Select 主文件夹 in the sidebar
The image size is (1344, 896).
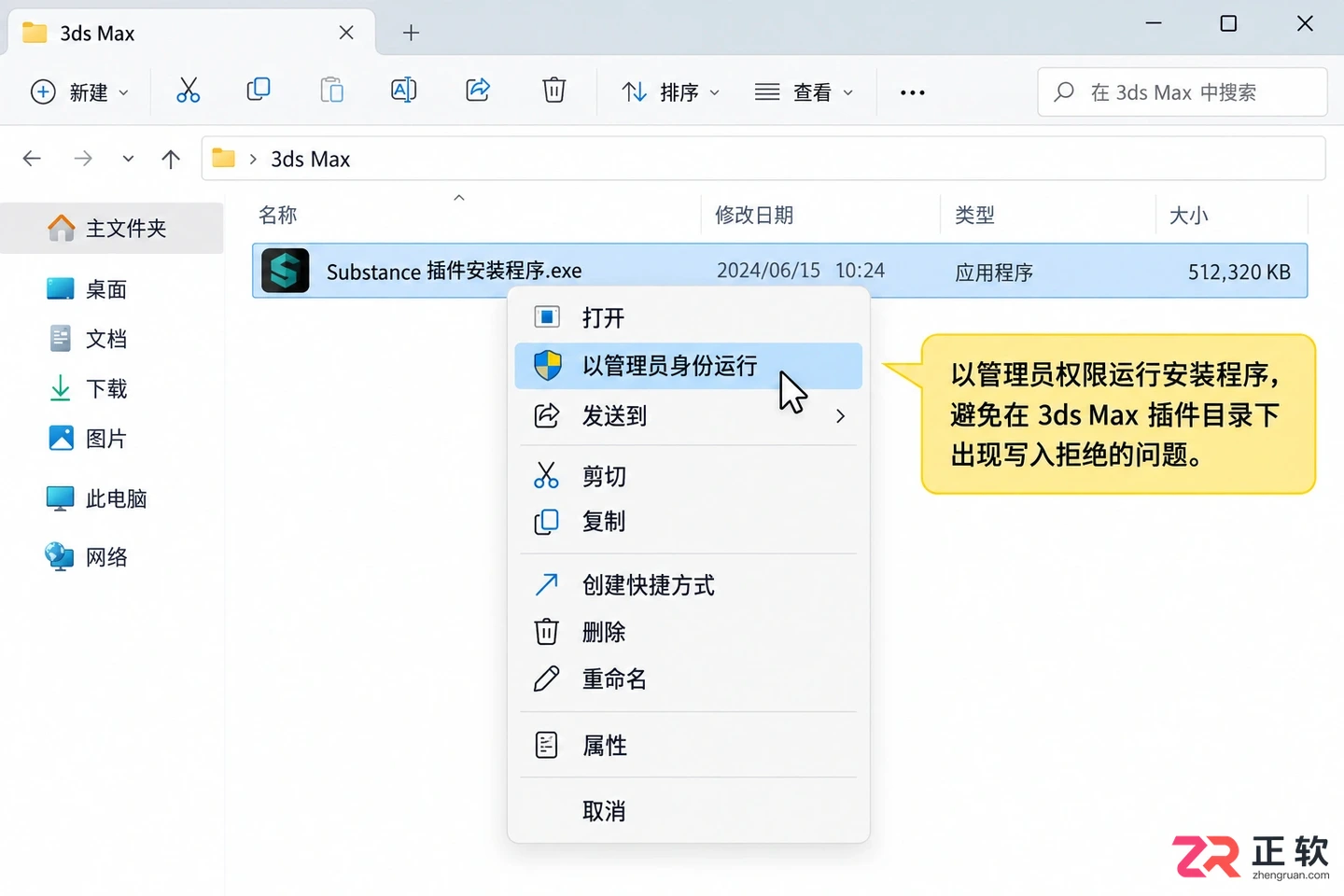click(x=112, y=228)
